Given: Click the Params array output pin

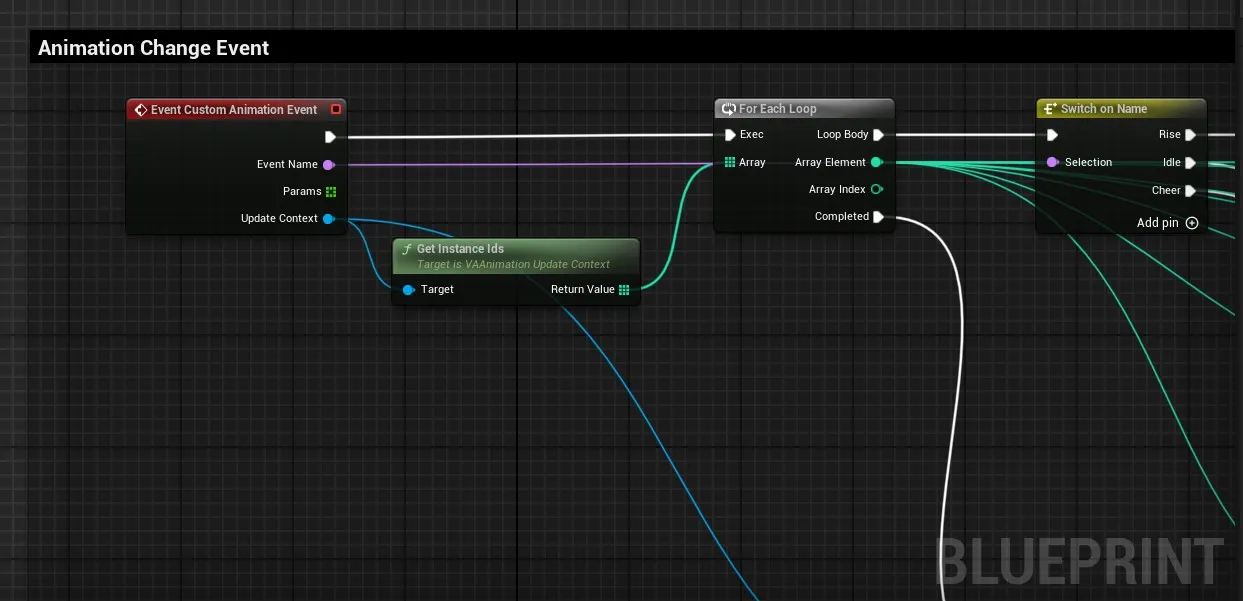Looking at the screenshot, I should [x=330, y=192].
